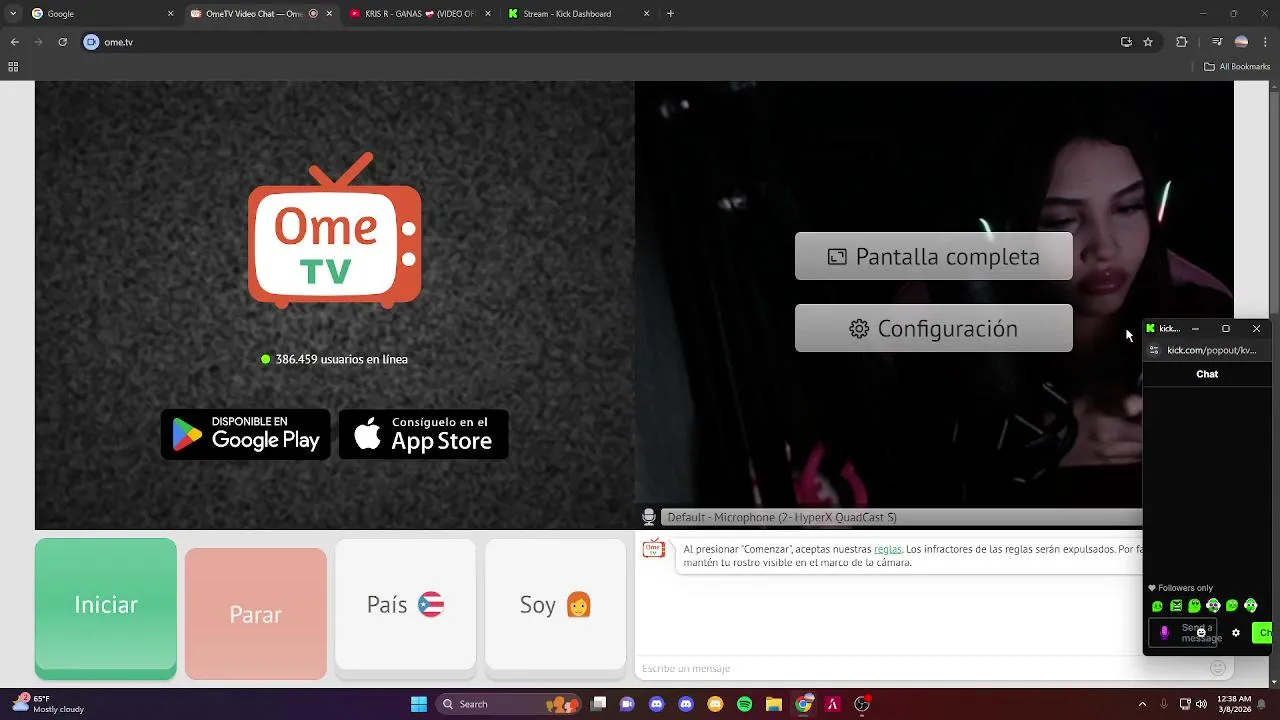The width and height of the screenshot is (1280, 720).
Task: Open the Soy gender selector
Action: coord(555,605)
